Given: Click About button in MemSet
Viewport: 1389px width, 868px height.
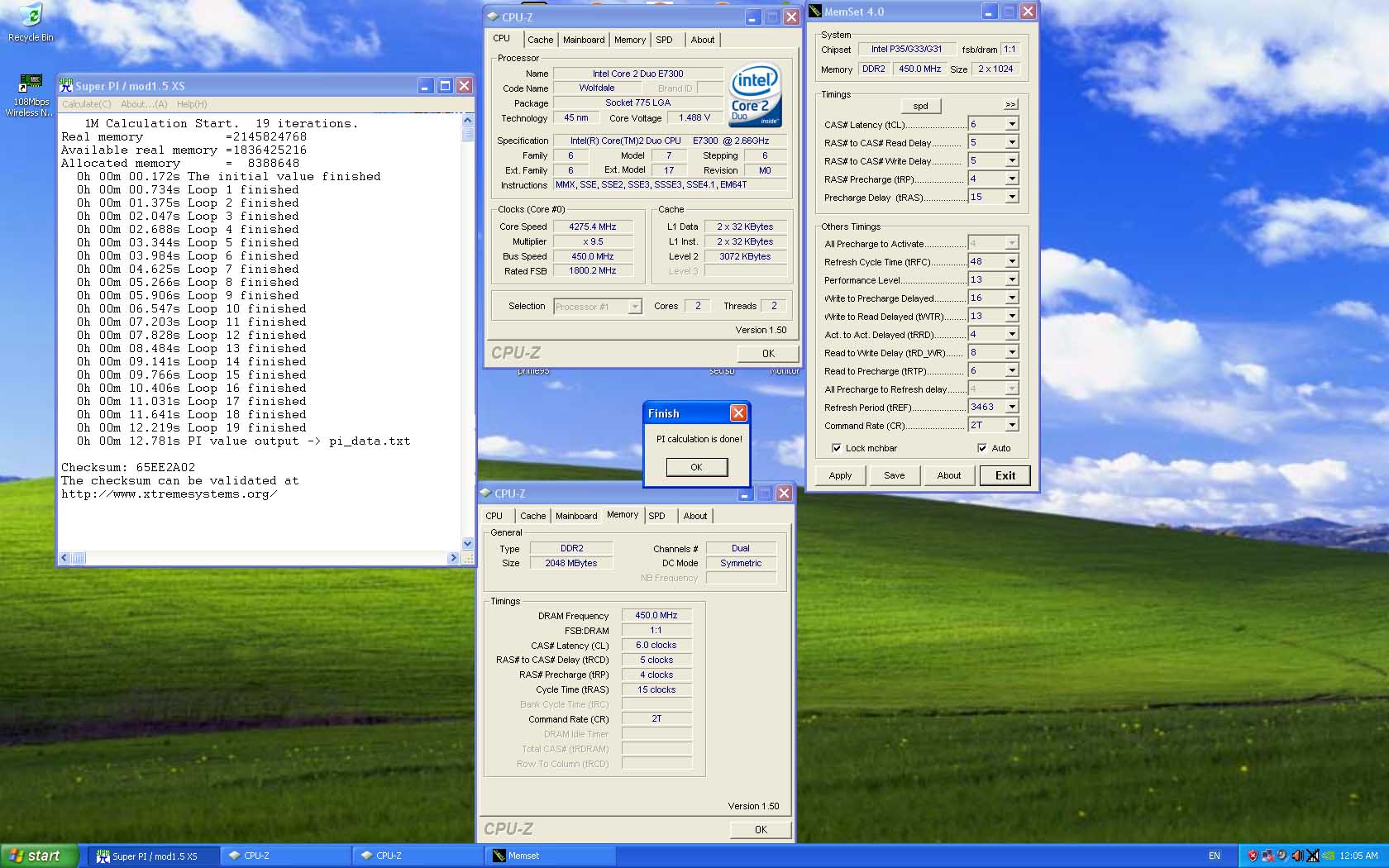Looking at the screenshot, I should pos(949,475).
